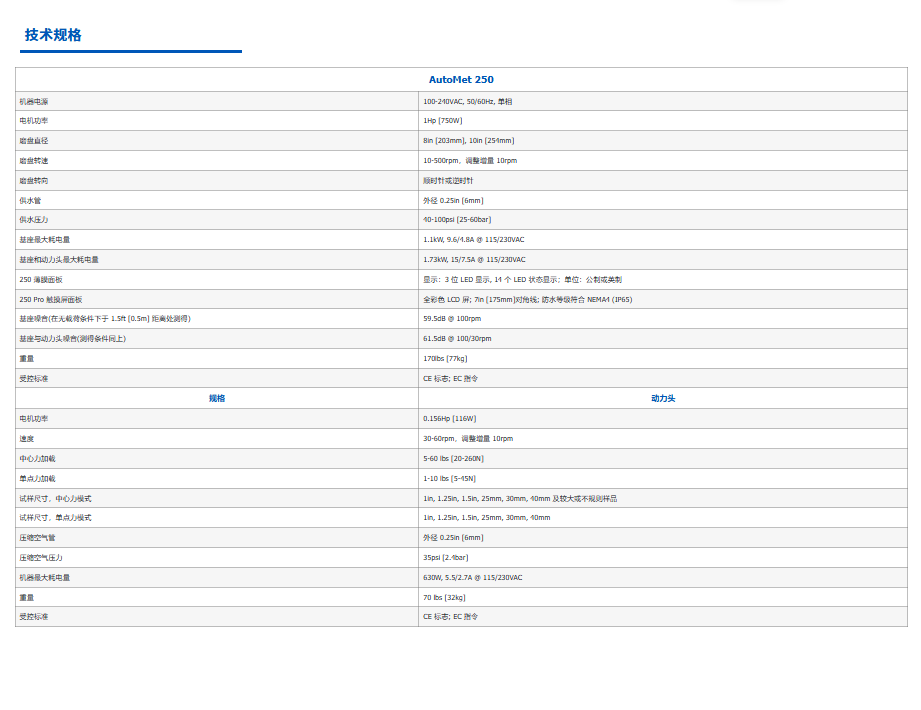Click the 170lbs [77kg] weight value
The image size is (921, 710).
445,359
